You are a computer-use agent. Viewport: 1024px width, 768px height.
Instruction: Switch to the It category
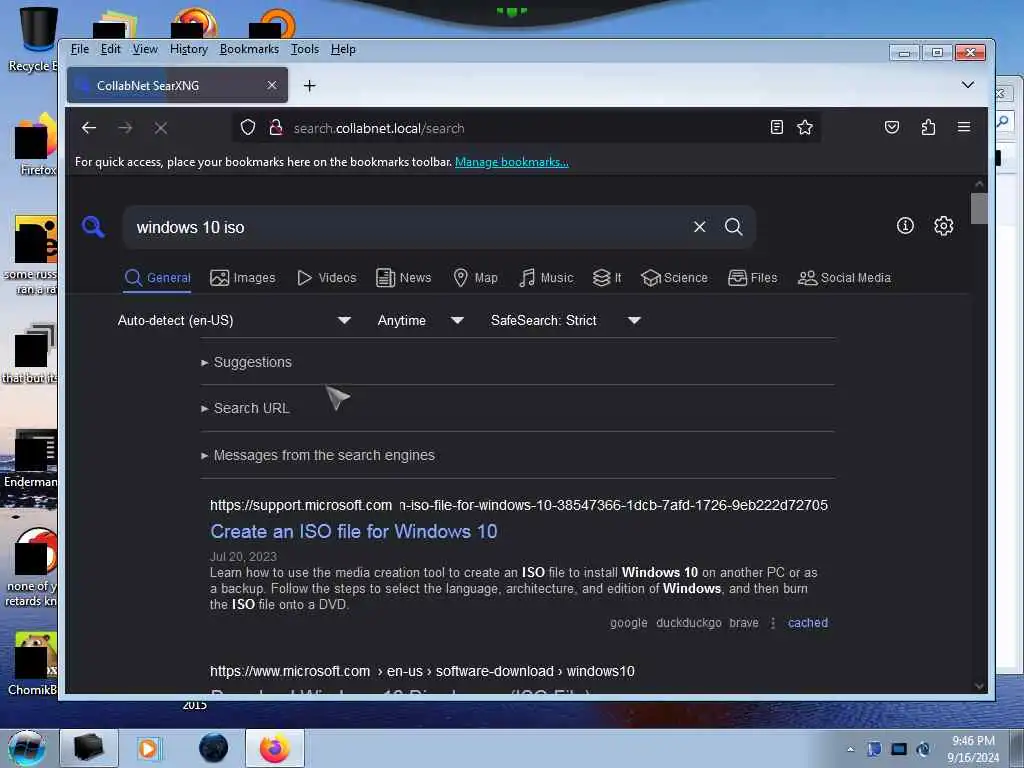click(x=607, y=278)
